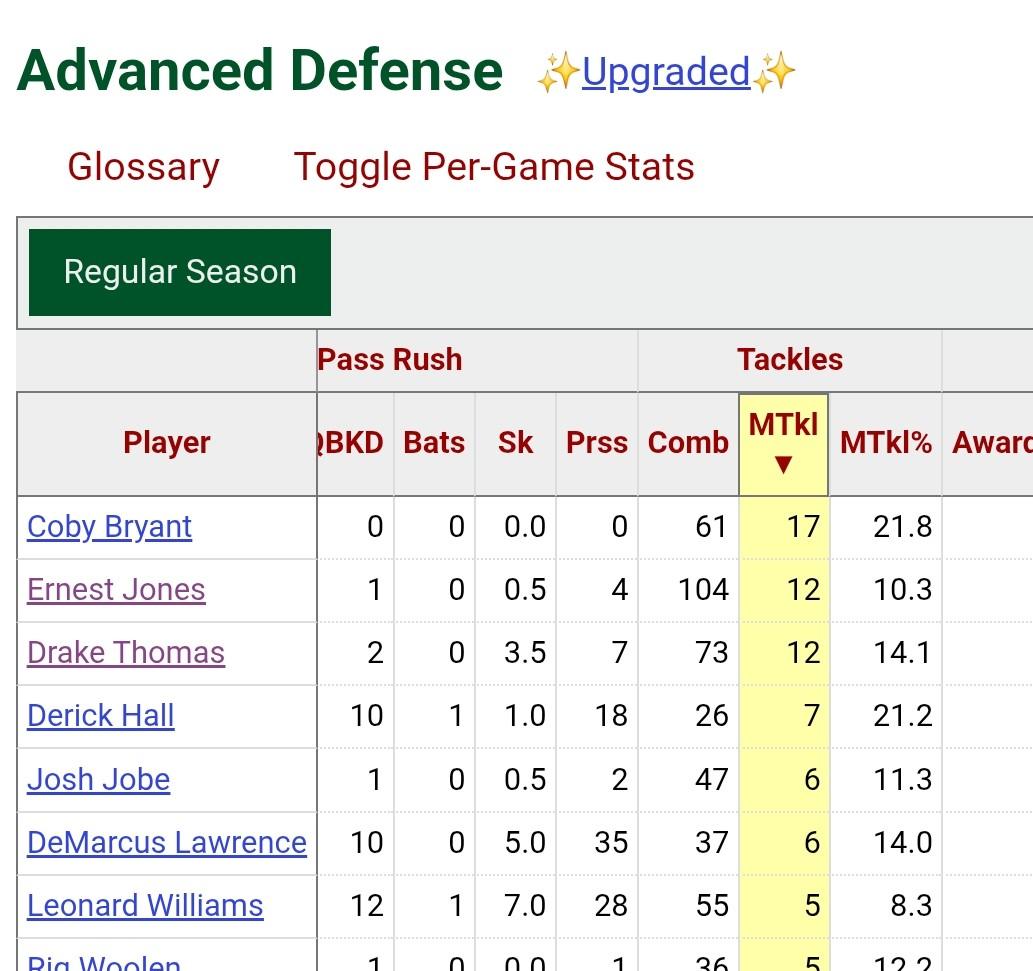
Task: Open Drake Thomas player page
Action: (x=126, y=653)
